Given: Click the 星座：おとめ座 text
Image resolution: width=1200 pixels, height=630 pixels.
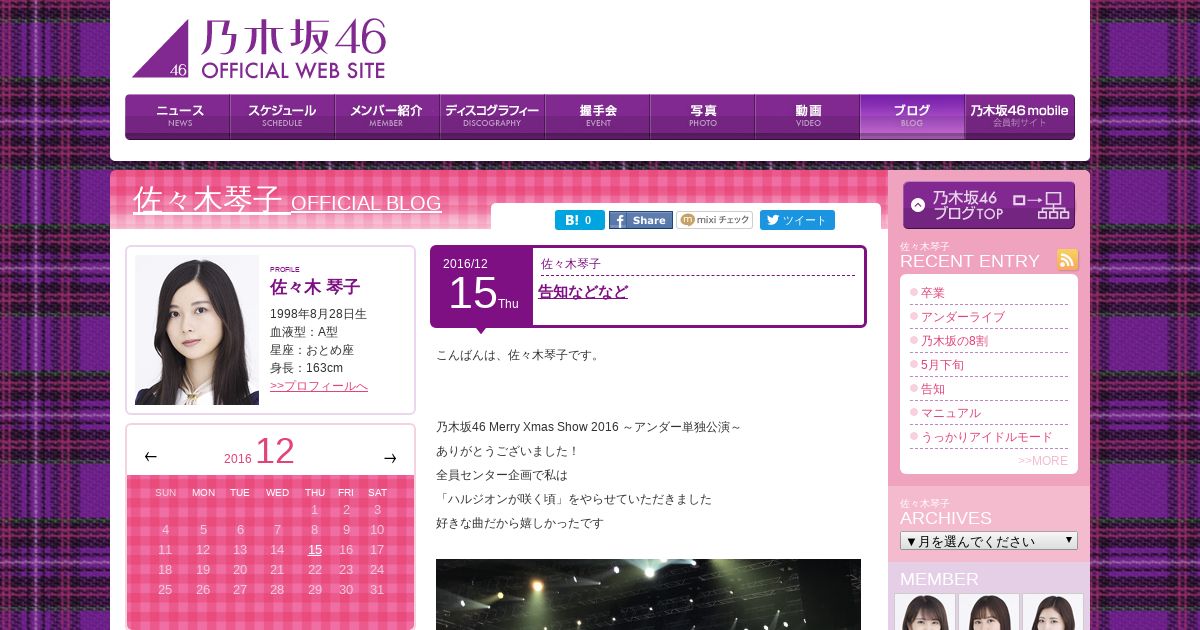Looking at the screenshot, I should [312, 350].
